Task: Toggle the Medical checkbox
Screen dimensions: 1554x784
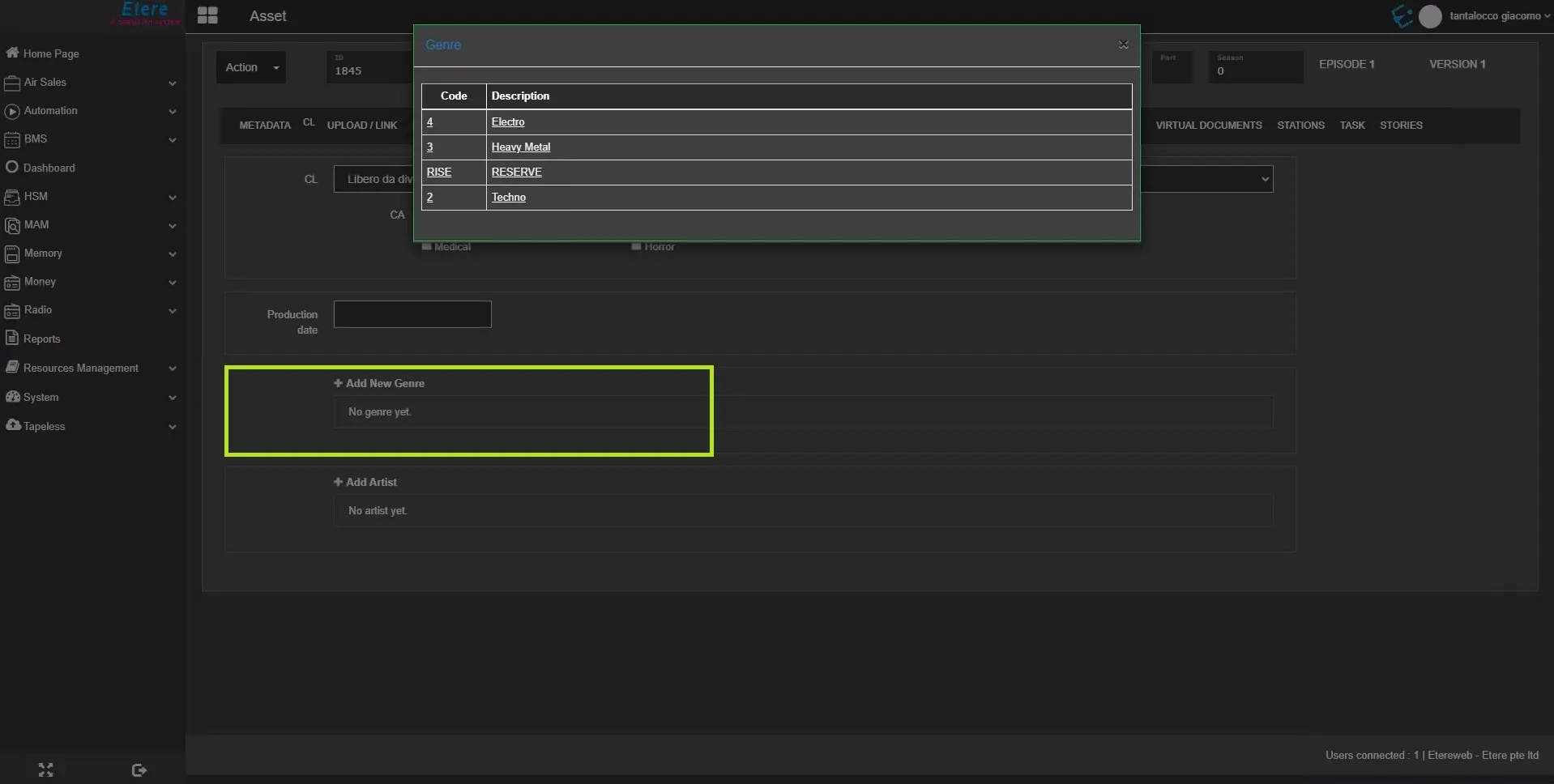Action: click(x=427, y=246)
